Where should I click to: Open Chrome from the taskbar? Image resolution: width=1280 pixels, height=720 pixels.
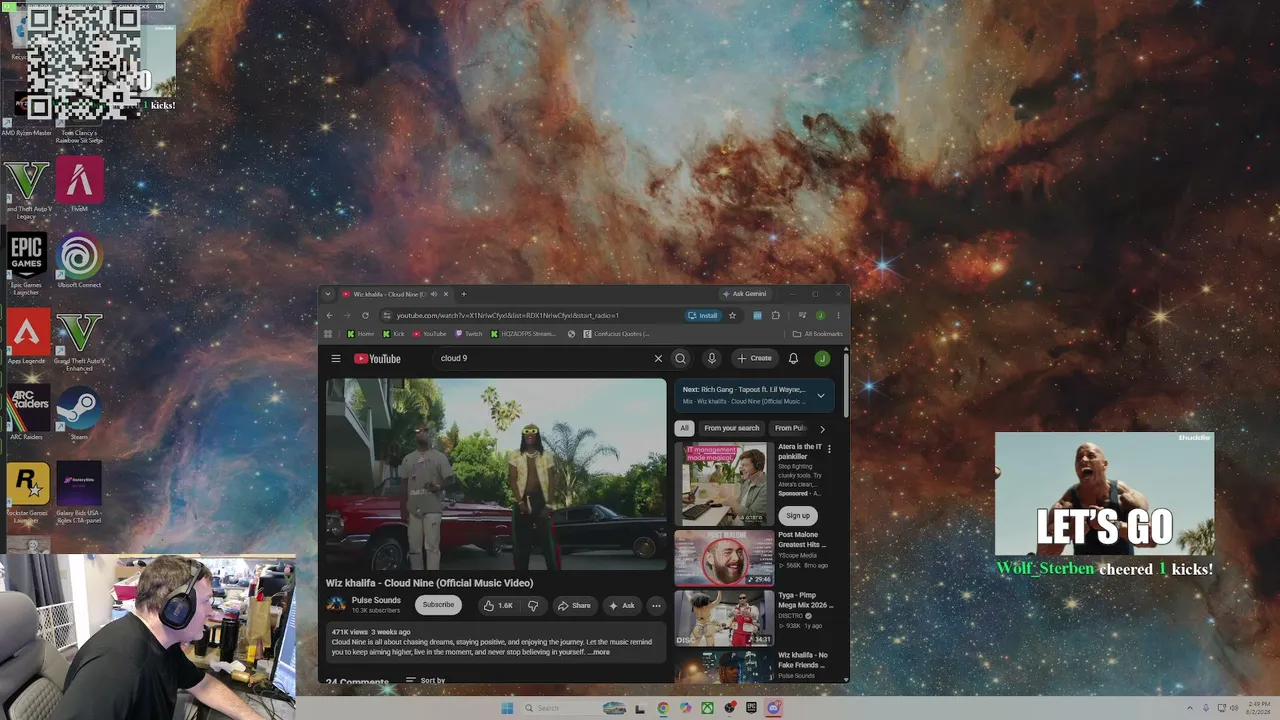point(663,709)
